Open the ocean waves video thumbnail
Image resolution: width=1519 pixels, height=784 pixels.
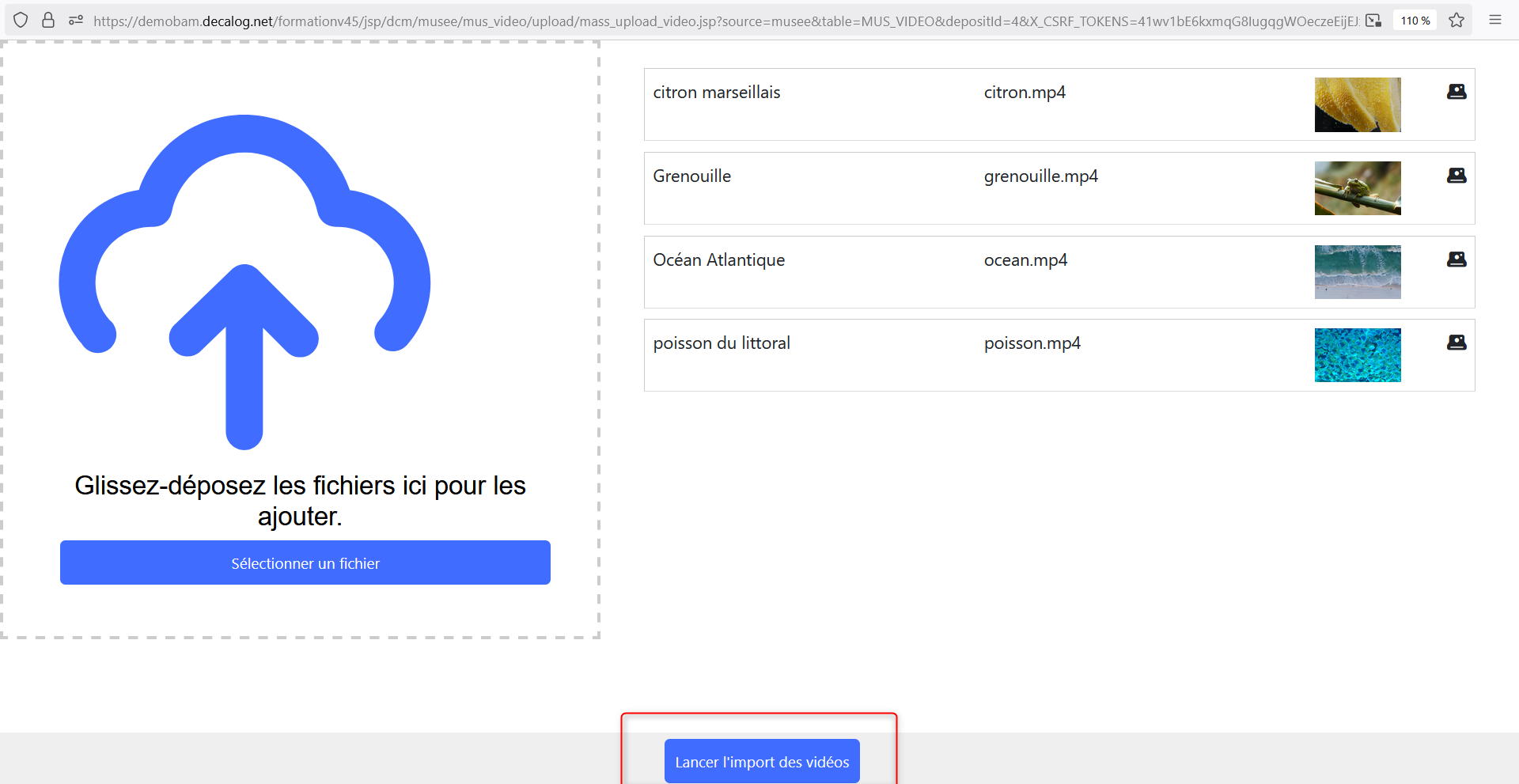(1358, 272)
